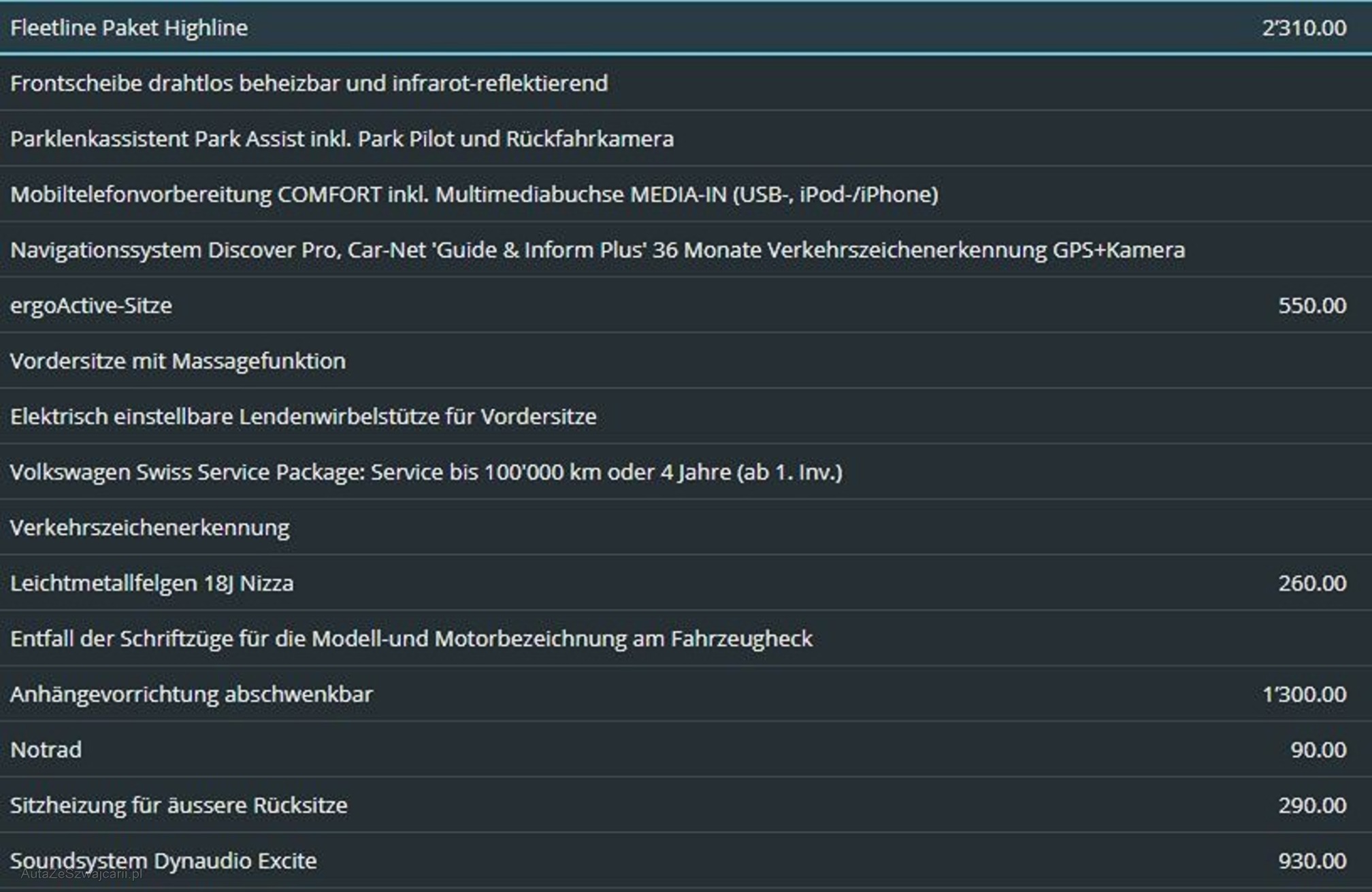Click the 290.00 price value
This screenshot has width=1372, height=892.
coord(1312,806)
